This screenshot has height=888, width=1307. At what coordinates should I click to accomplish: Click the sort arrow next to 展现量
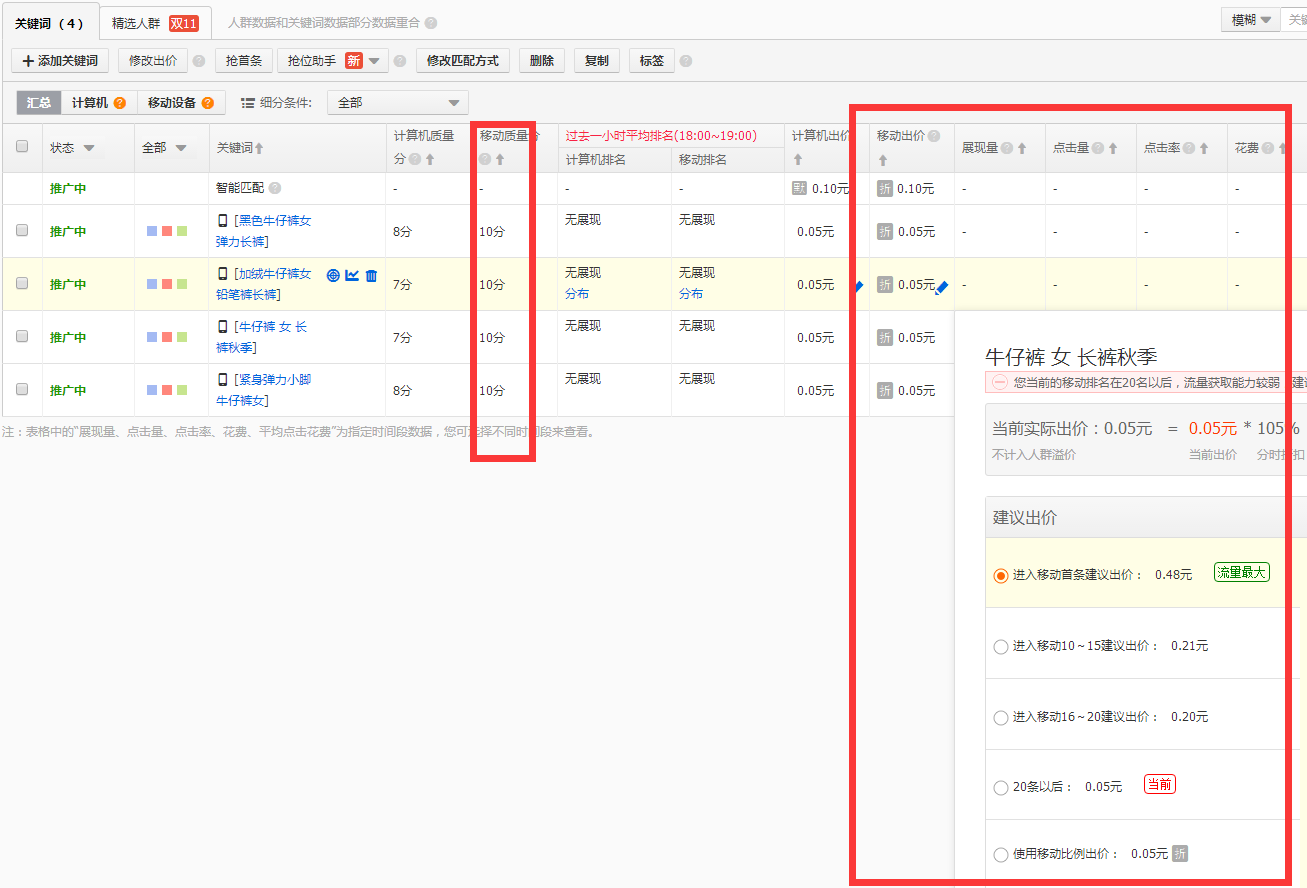coord(1022,148)
